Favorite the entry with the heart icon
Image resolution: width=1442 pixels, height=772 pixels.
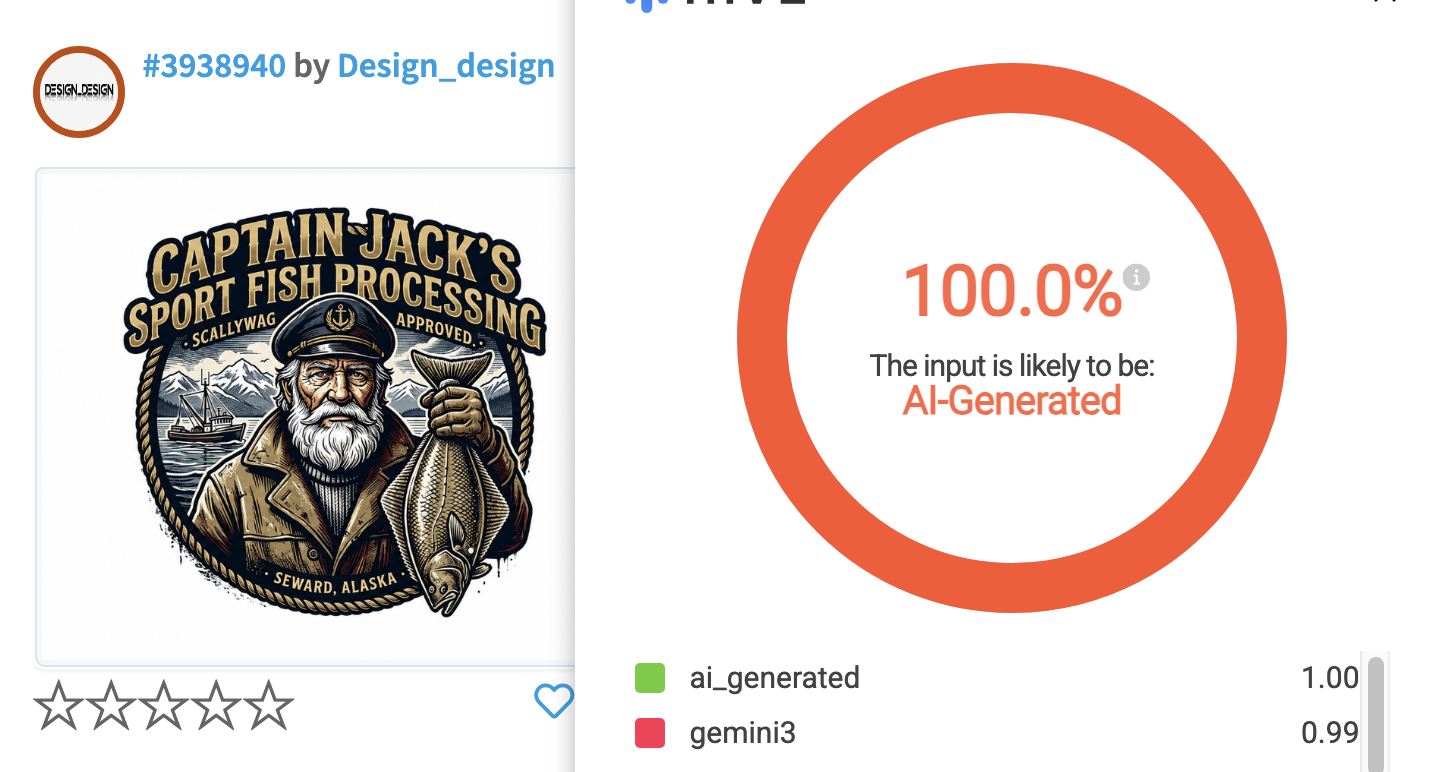click(x=554, y=701)
